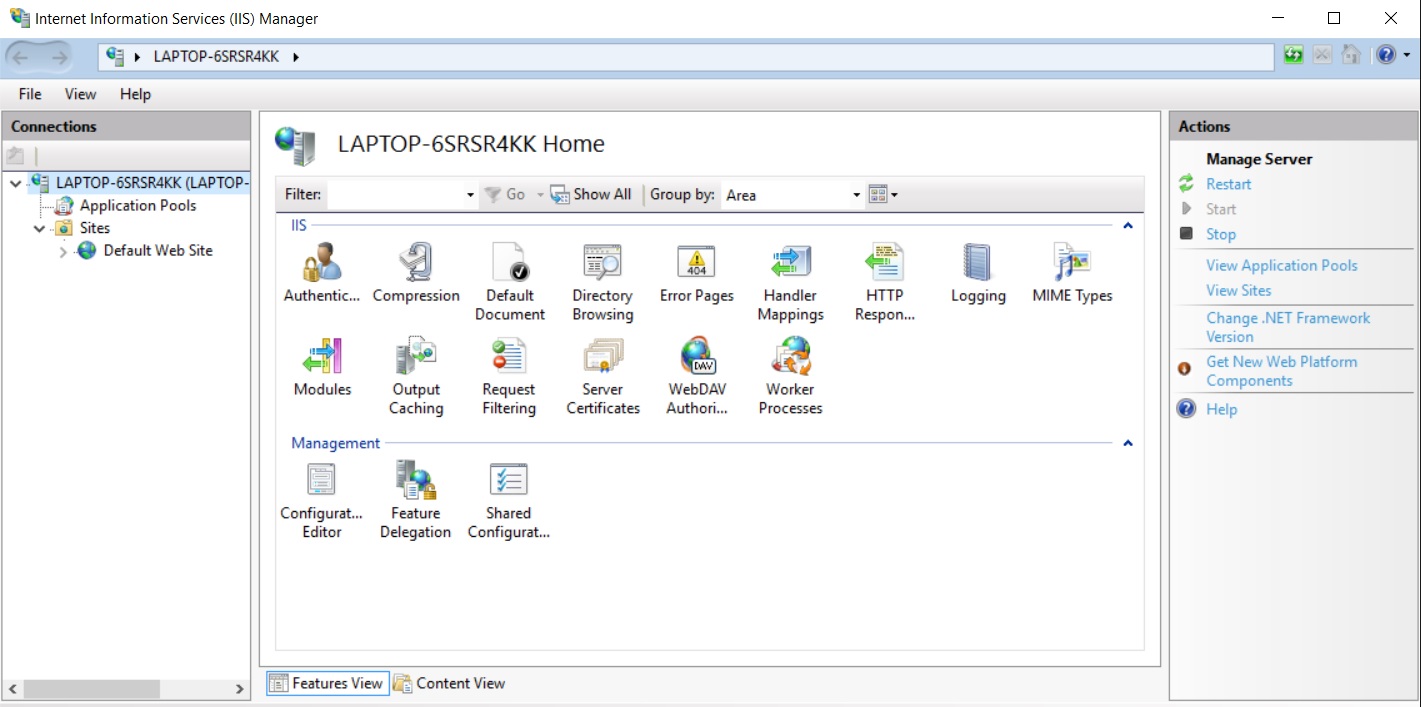
Task: Switch to Content View tab
Action: click(x=450, y=683)
